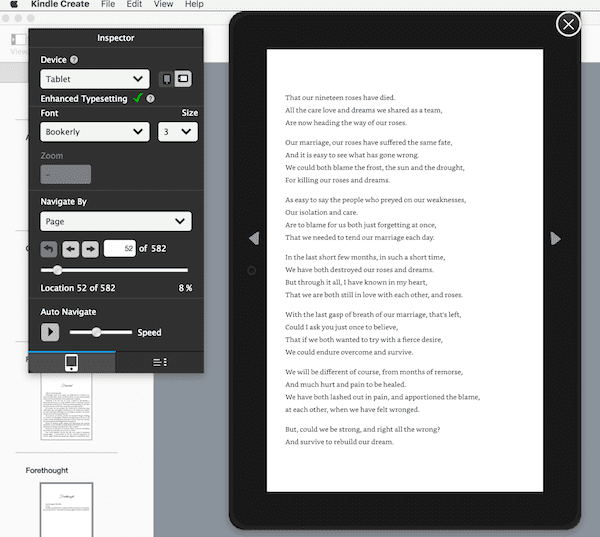Select the page thumbnail above Forethought
Viewport: 600px width, 537px height.
[67, 406]
